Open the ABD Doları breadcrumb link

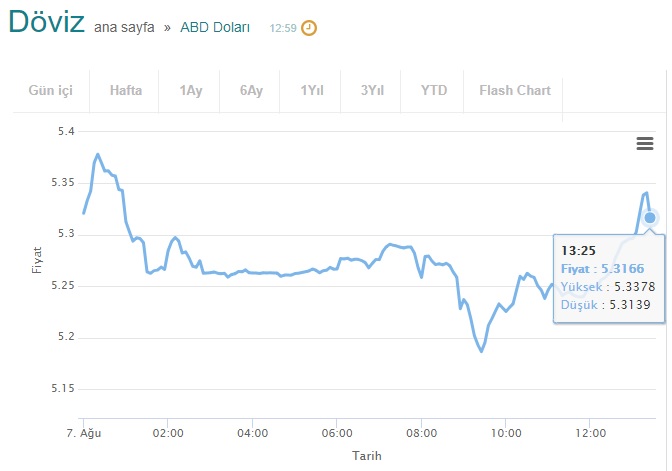coord(215,27)
